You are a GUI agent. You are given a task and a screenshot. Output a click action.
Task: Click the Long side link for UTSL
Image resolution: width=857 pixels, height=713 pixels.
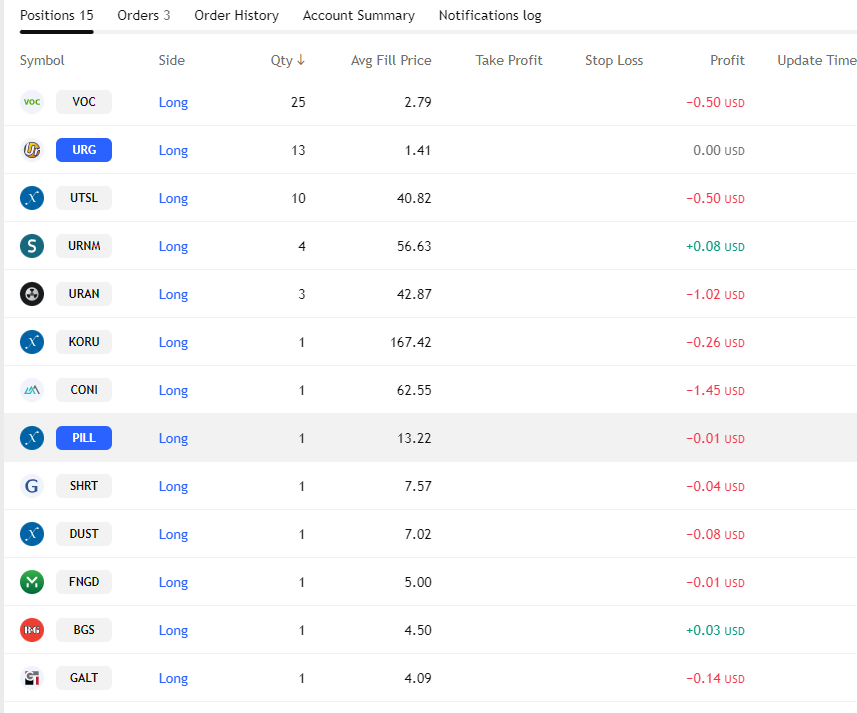(x=173, y=198)
